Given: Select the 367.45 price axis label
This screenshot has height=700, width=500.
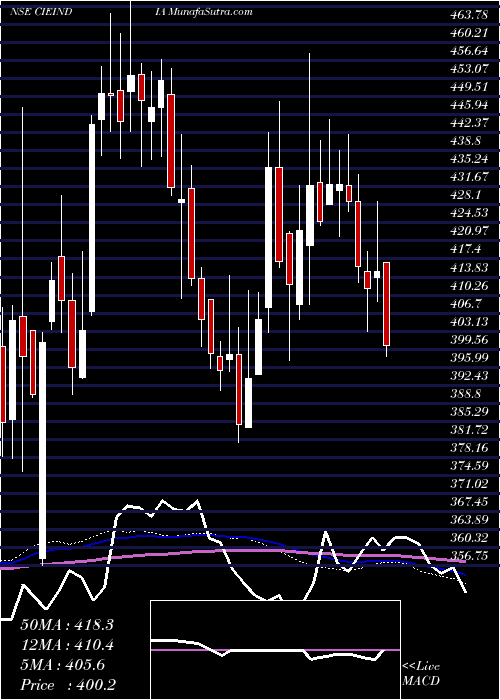Looking at the screenshot, I should (468, 502).
